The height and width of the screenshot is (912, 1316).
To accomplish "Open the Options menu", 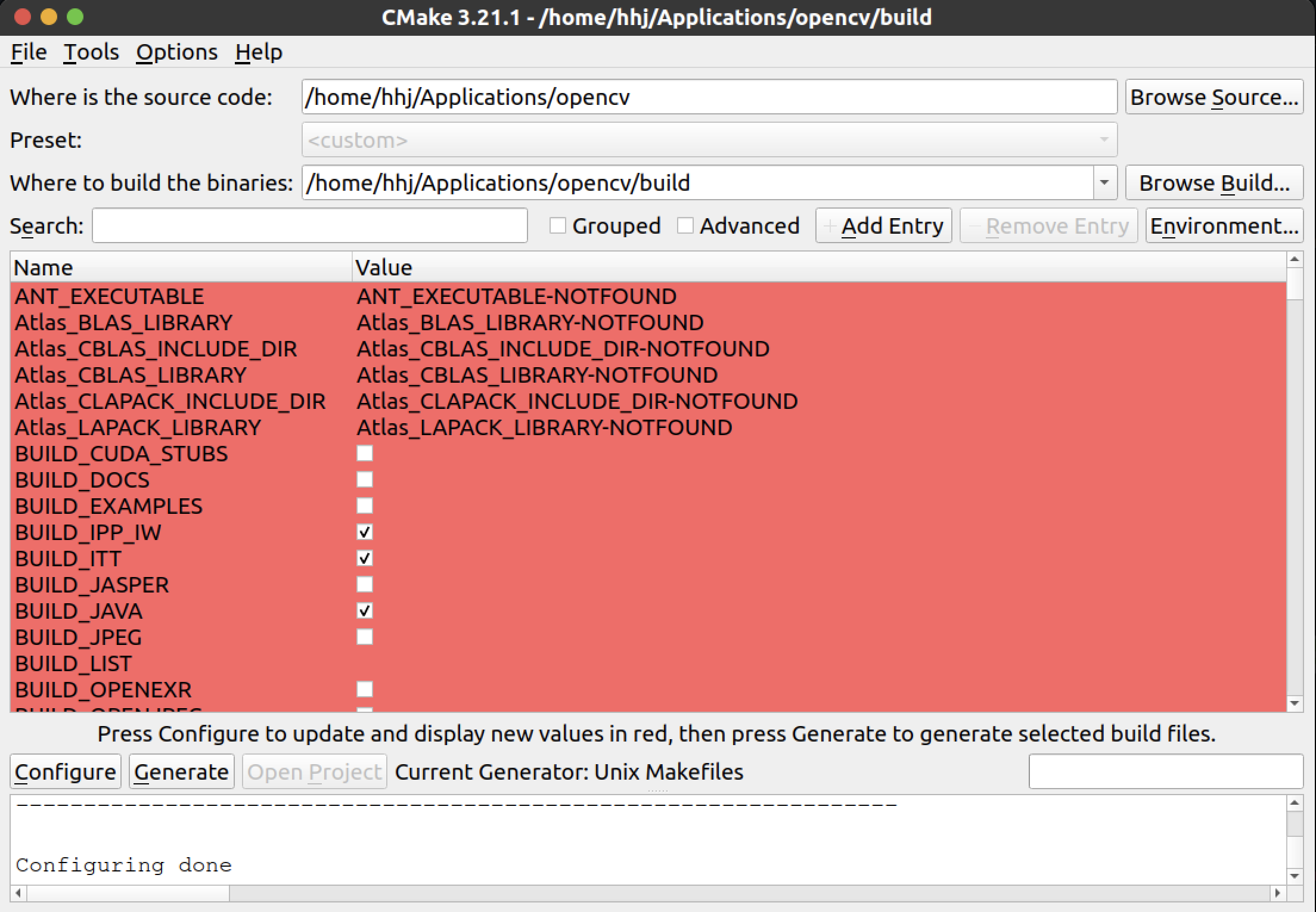I will pos(176,52).
